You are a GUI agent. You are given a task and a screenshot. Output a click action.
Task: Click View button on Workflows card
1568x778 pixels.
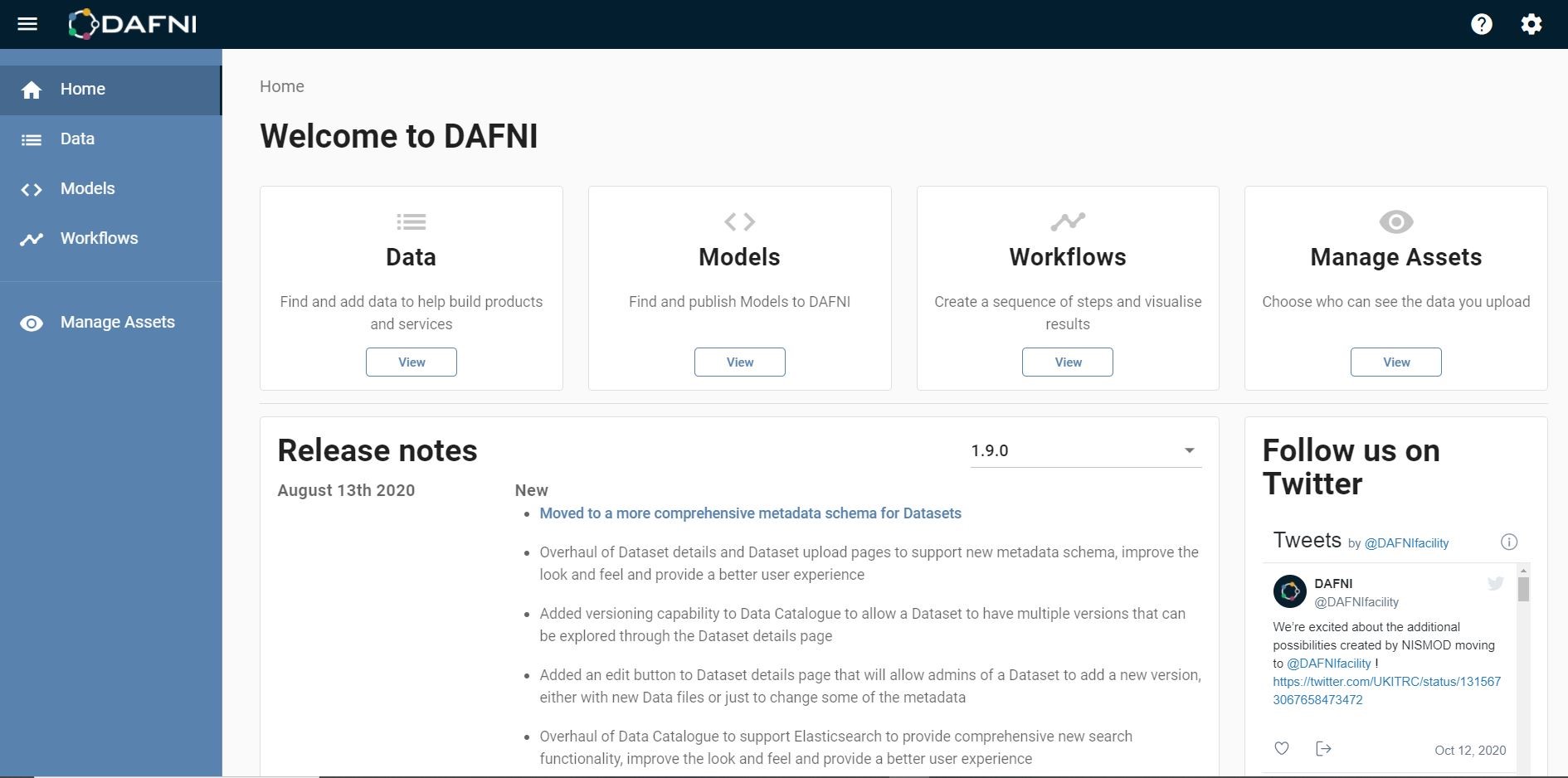click(x=1068, y=362)
